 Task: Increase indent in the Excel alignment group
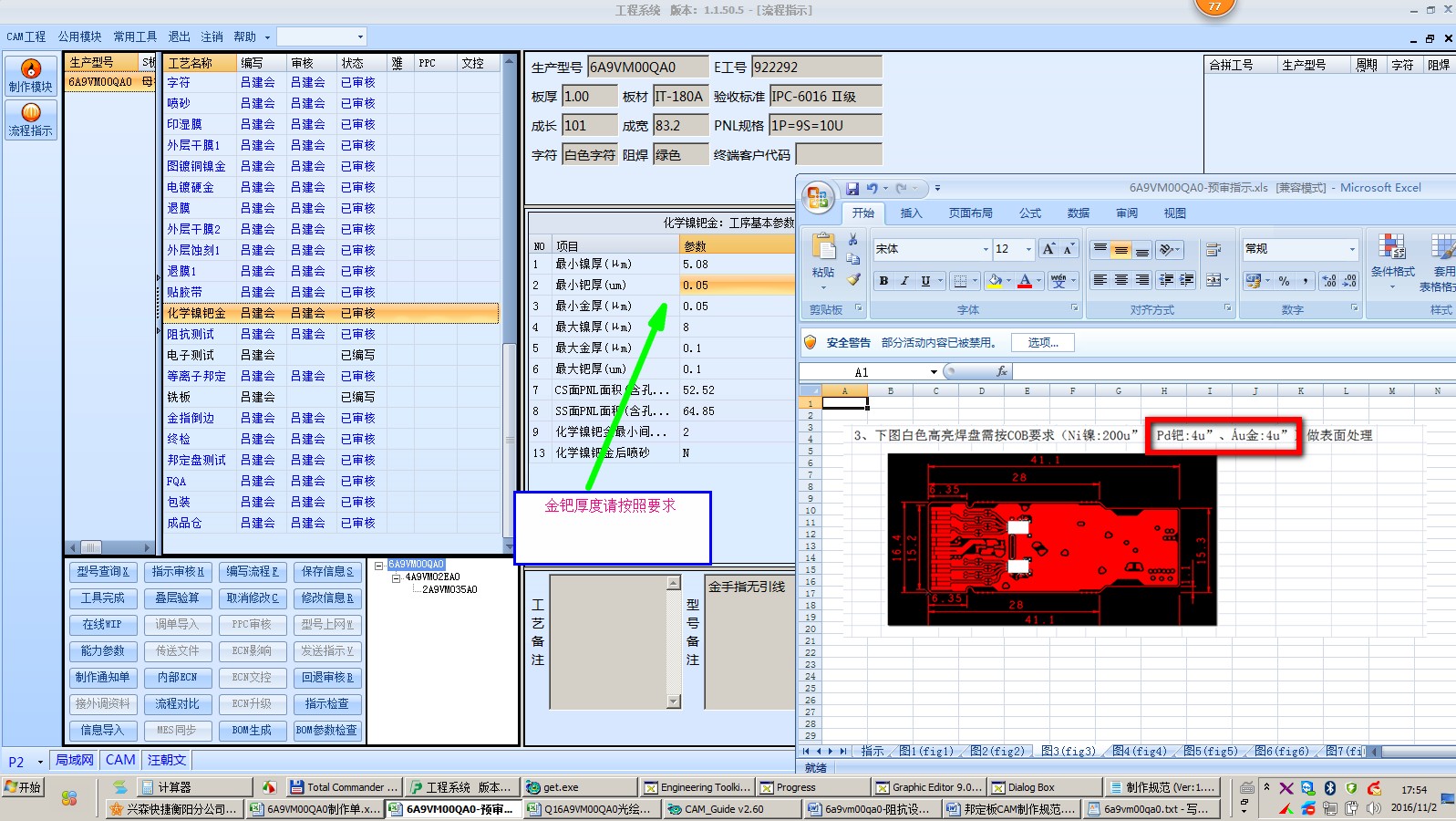(x=1186, y=280)
